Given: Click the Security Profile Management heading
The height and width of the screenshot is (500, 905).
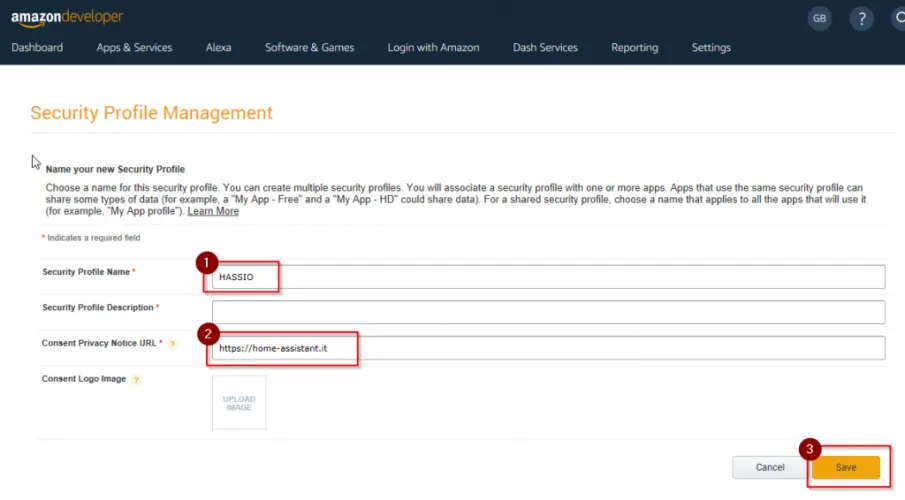Looking at the screenshot, I should click(151, 113).
